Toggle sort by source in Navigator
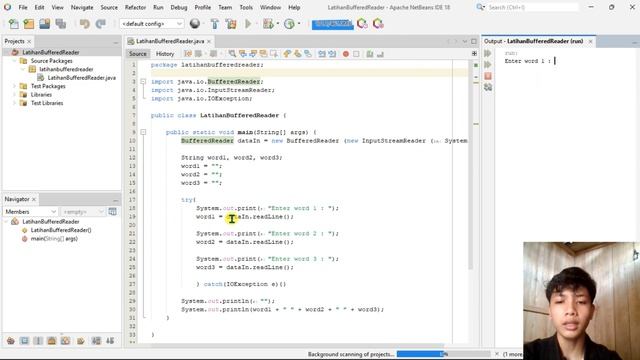640x360 pixels. [x=110, y=341]
